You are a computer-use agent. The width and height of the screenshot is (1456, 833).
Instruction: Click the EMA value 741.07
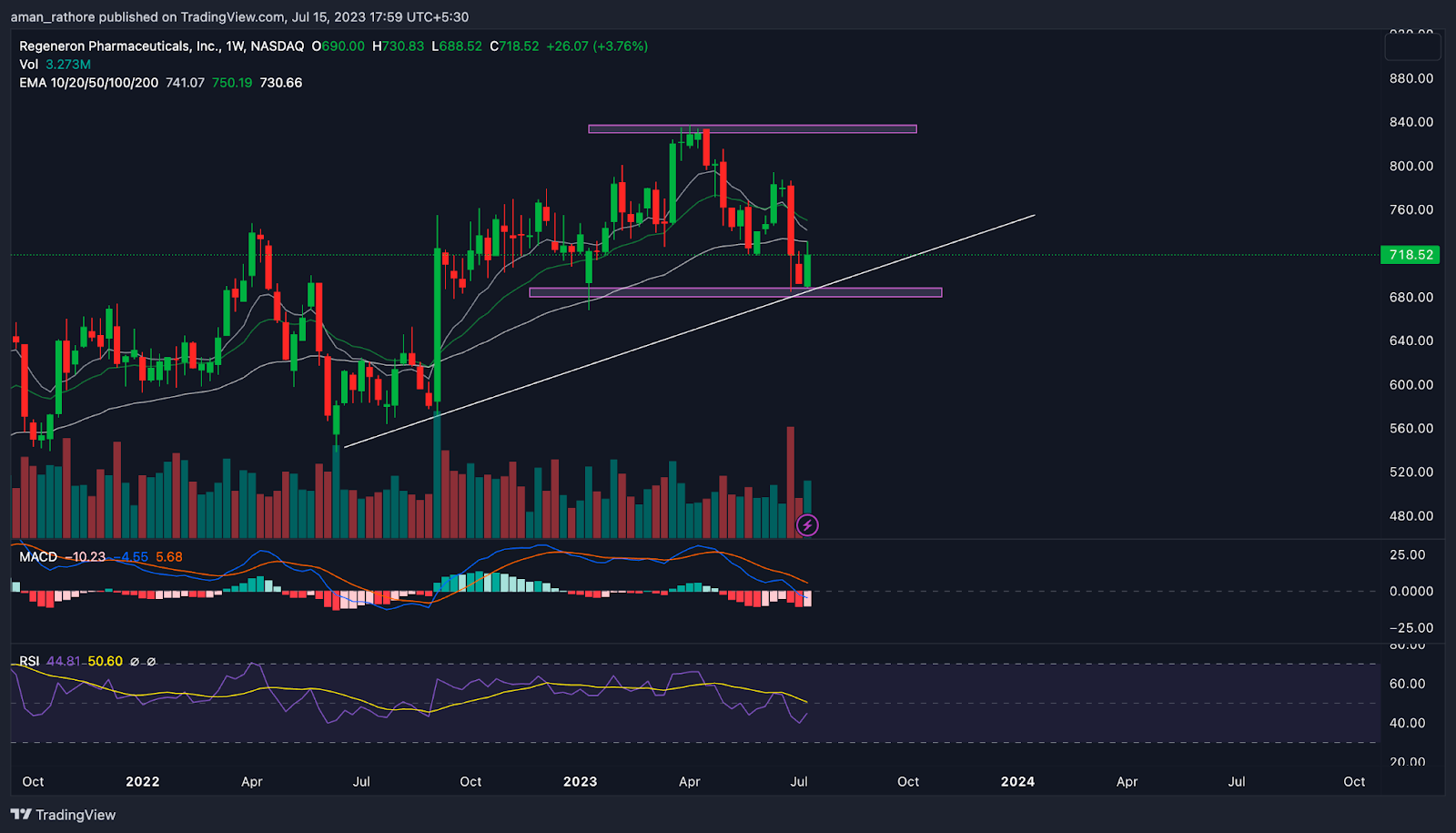(x=185, y=83)
